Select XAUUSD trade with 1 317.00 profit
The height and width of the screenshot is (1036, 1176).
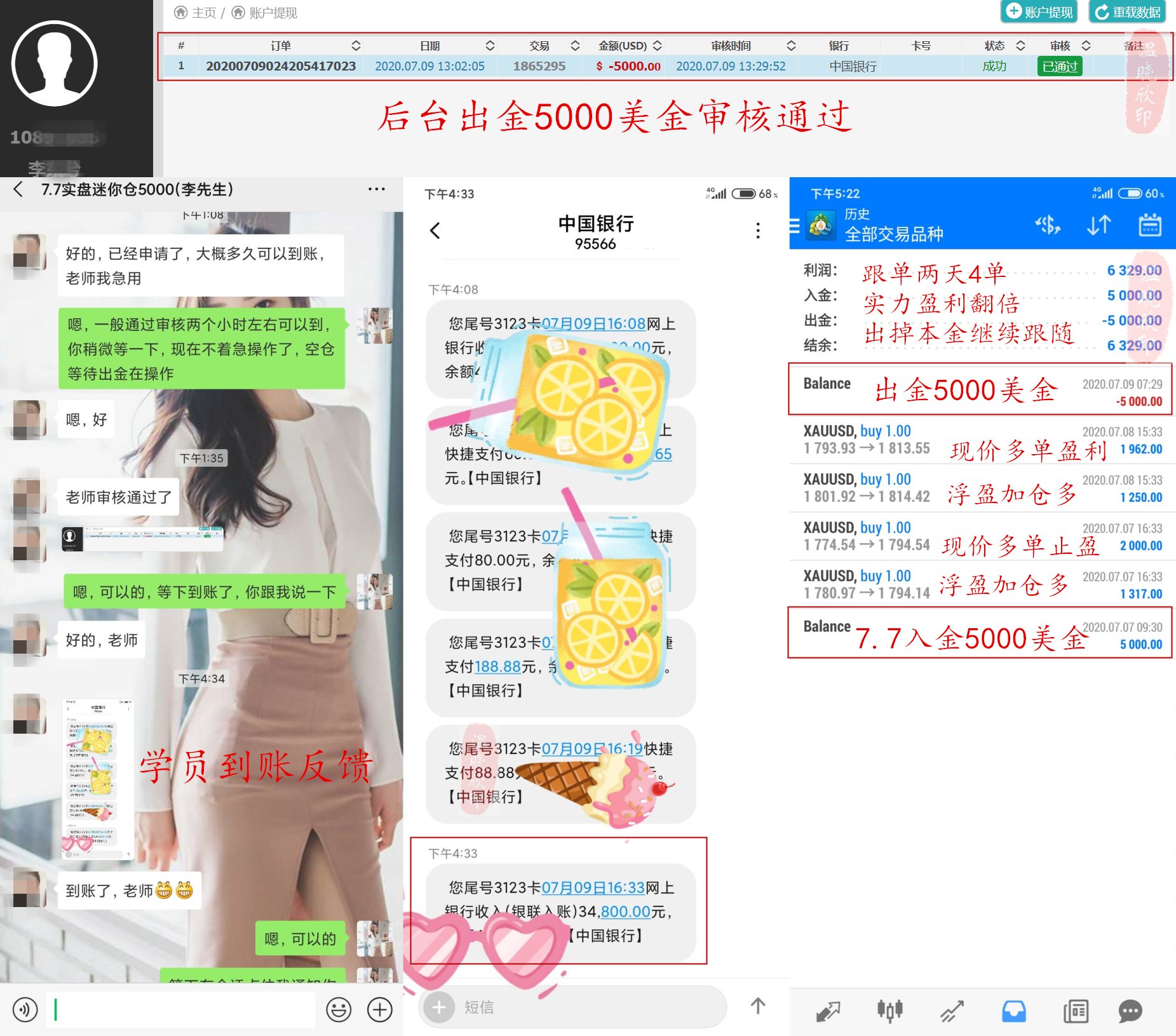pyautogui.click(x=982, y=585)
